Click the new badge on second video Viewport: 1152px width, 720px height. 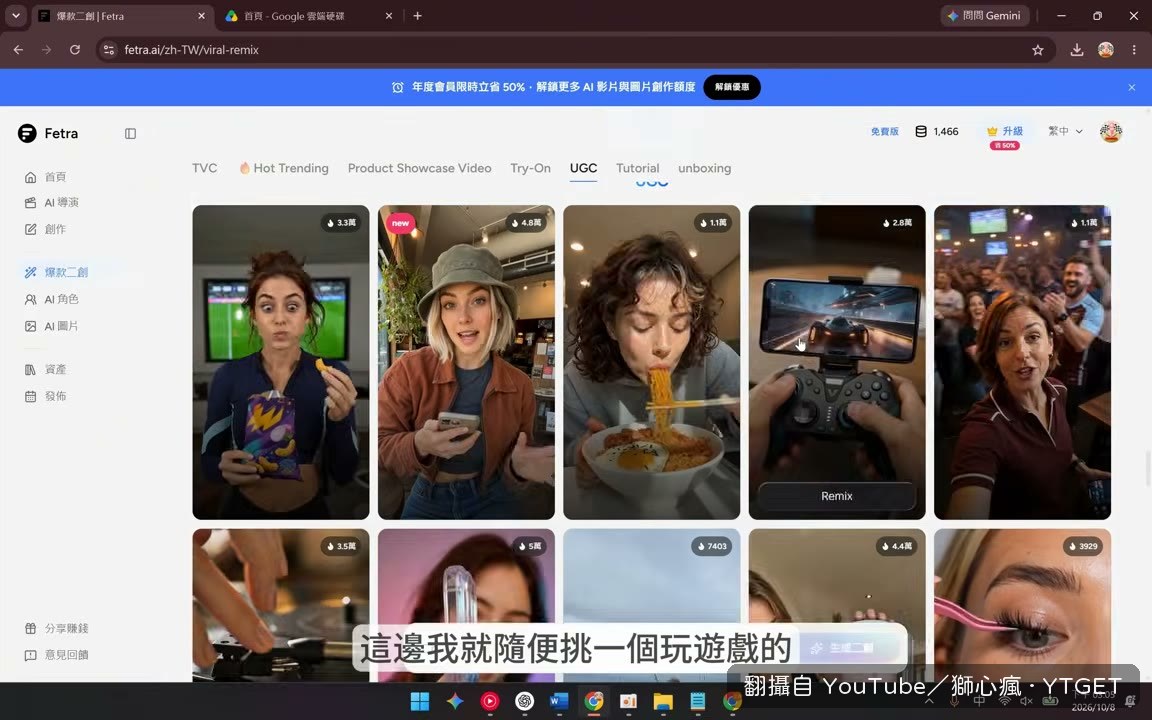tap(400, 223)
